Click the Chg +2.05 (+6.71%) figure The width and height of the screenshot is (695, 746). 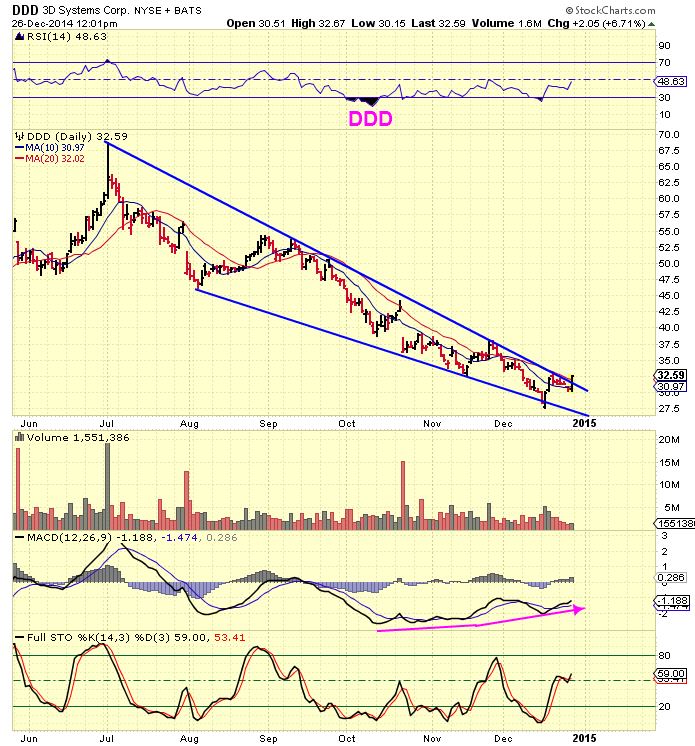pyautogui.click(x=597, y=23)
